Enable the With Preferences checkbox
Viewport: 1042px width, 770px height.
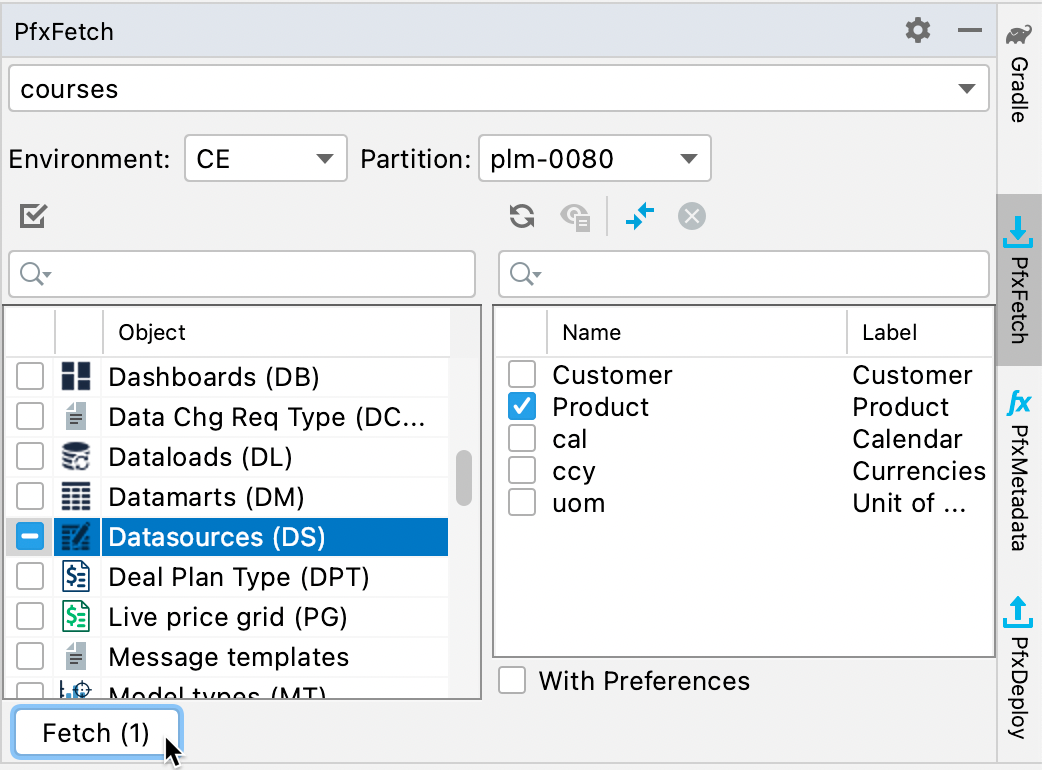click(x=511, y=680)
